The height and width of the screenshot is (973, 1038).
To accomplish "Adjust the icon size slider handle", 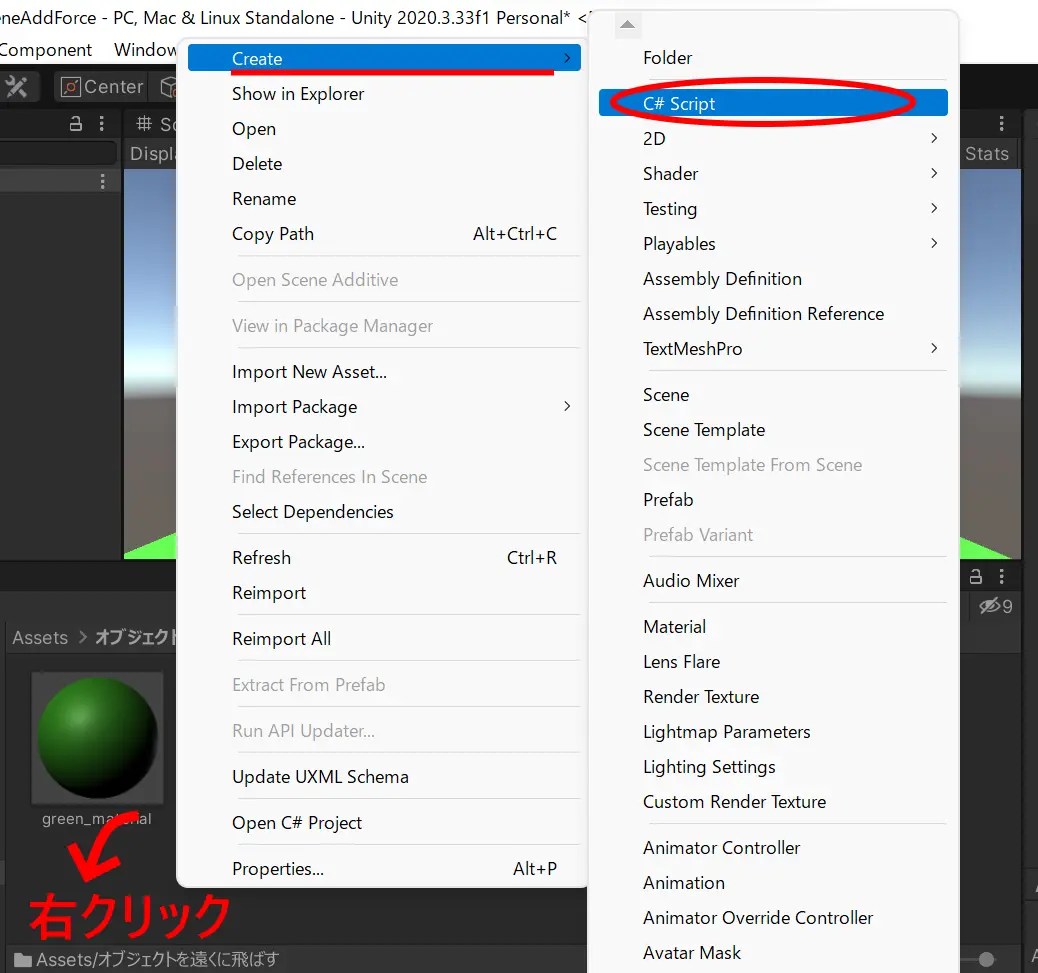I will pyautogui.click(x=986, y=959).
